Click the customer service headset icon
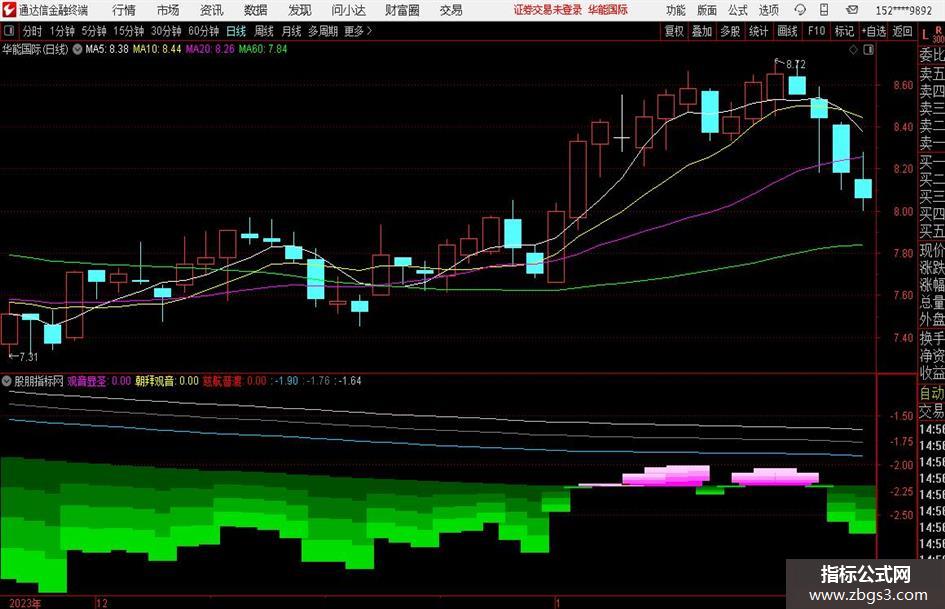 [x=800, y=10]
